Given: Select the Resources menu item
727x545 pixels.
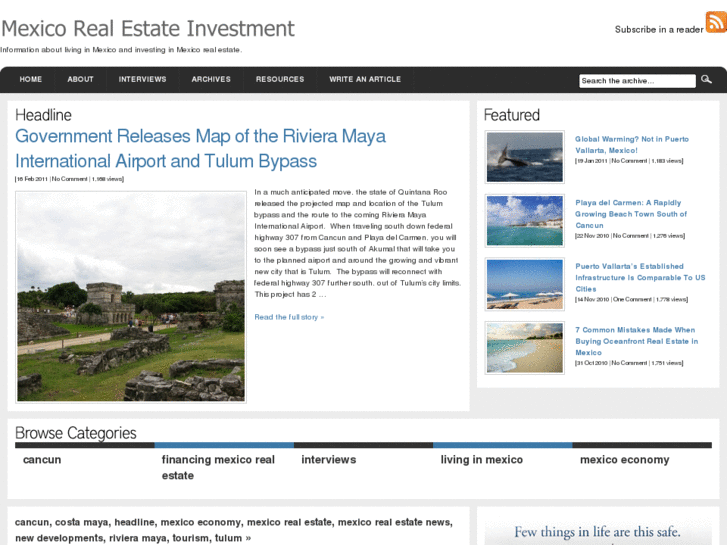Looking at the screenshot, I should [x=280, y=79].
